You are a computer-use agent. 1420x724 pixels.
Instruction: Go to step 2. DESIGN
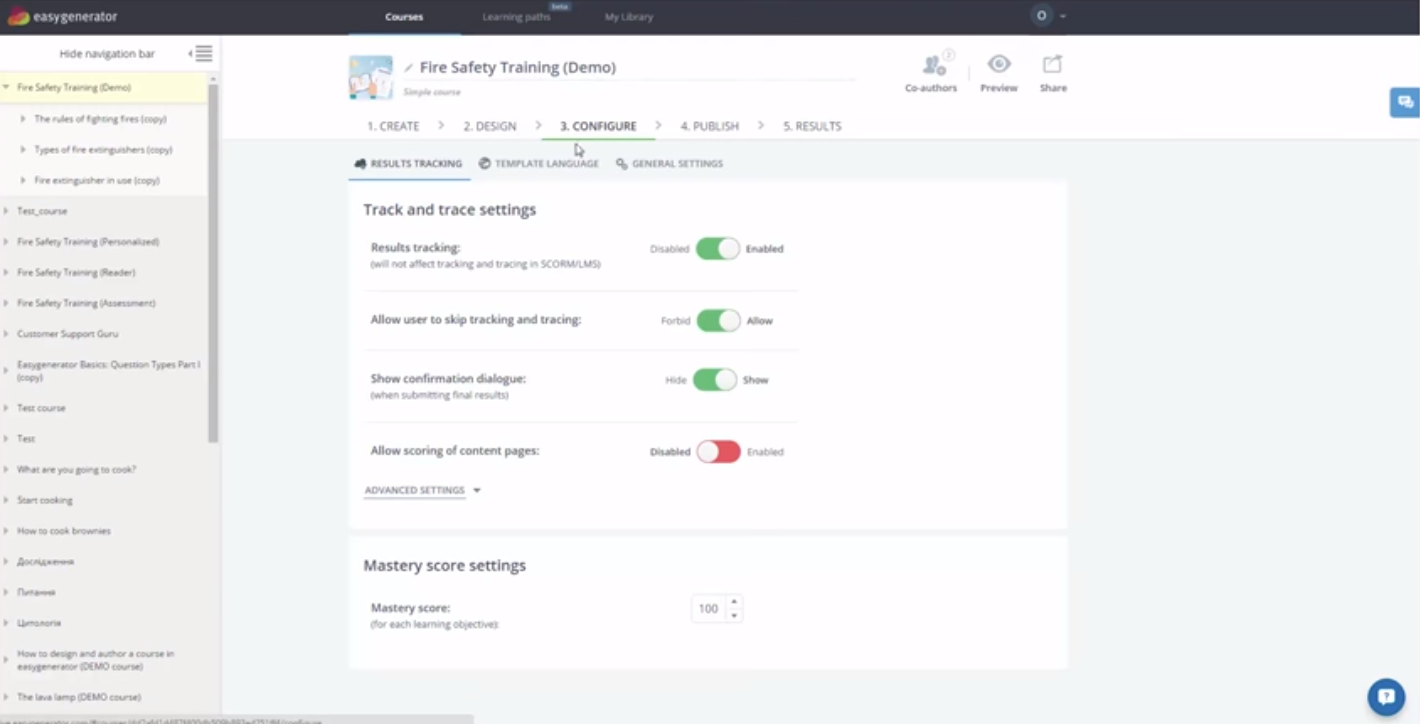490,126
